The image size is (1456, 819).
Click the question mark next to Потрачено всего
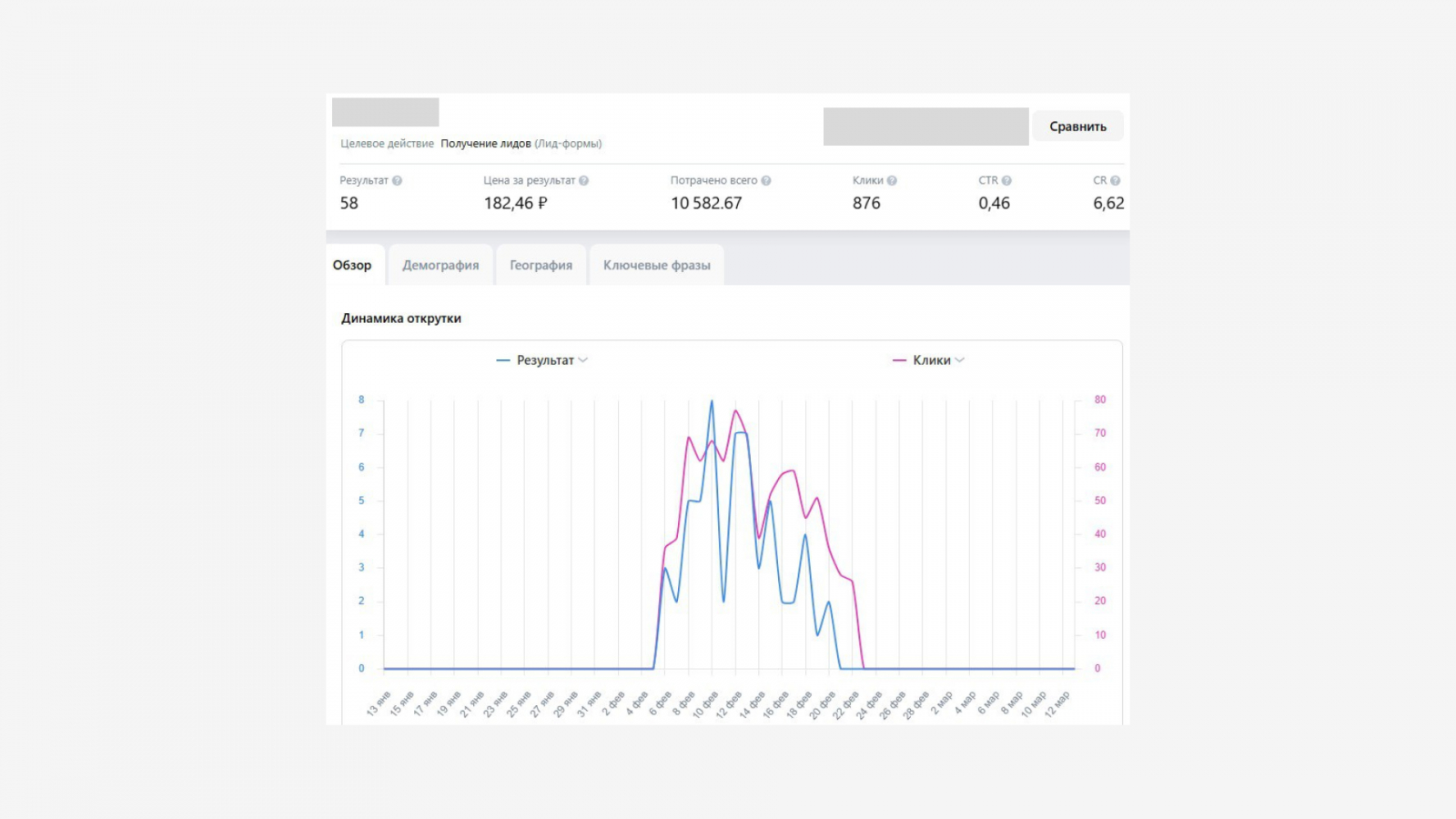tap(765, 181)
